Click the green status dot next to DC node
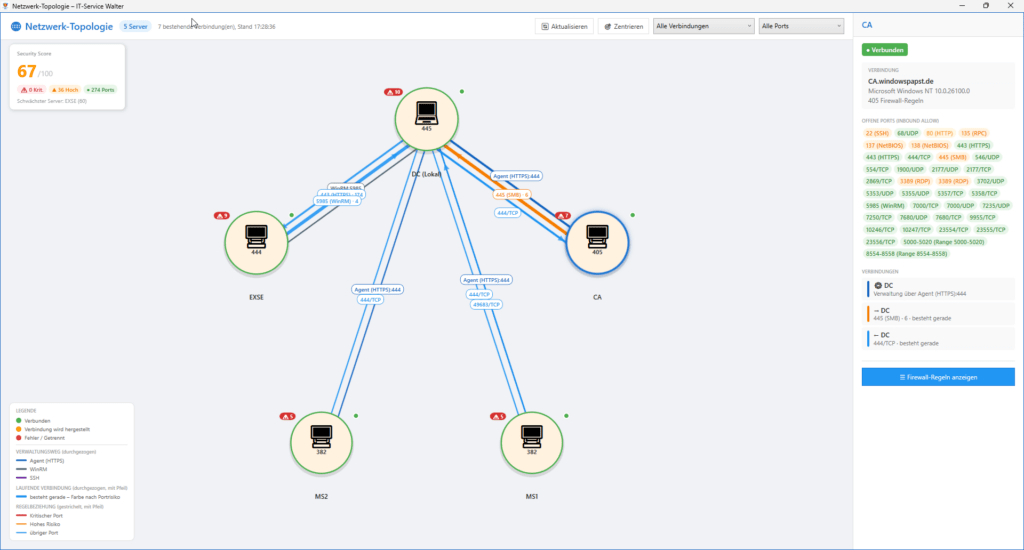Image resolution: width=1024 pixels, height=550 pixels. click(x=462, y=91)
